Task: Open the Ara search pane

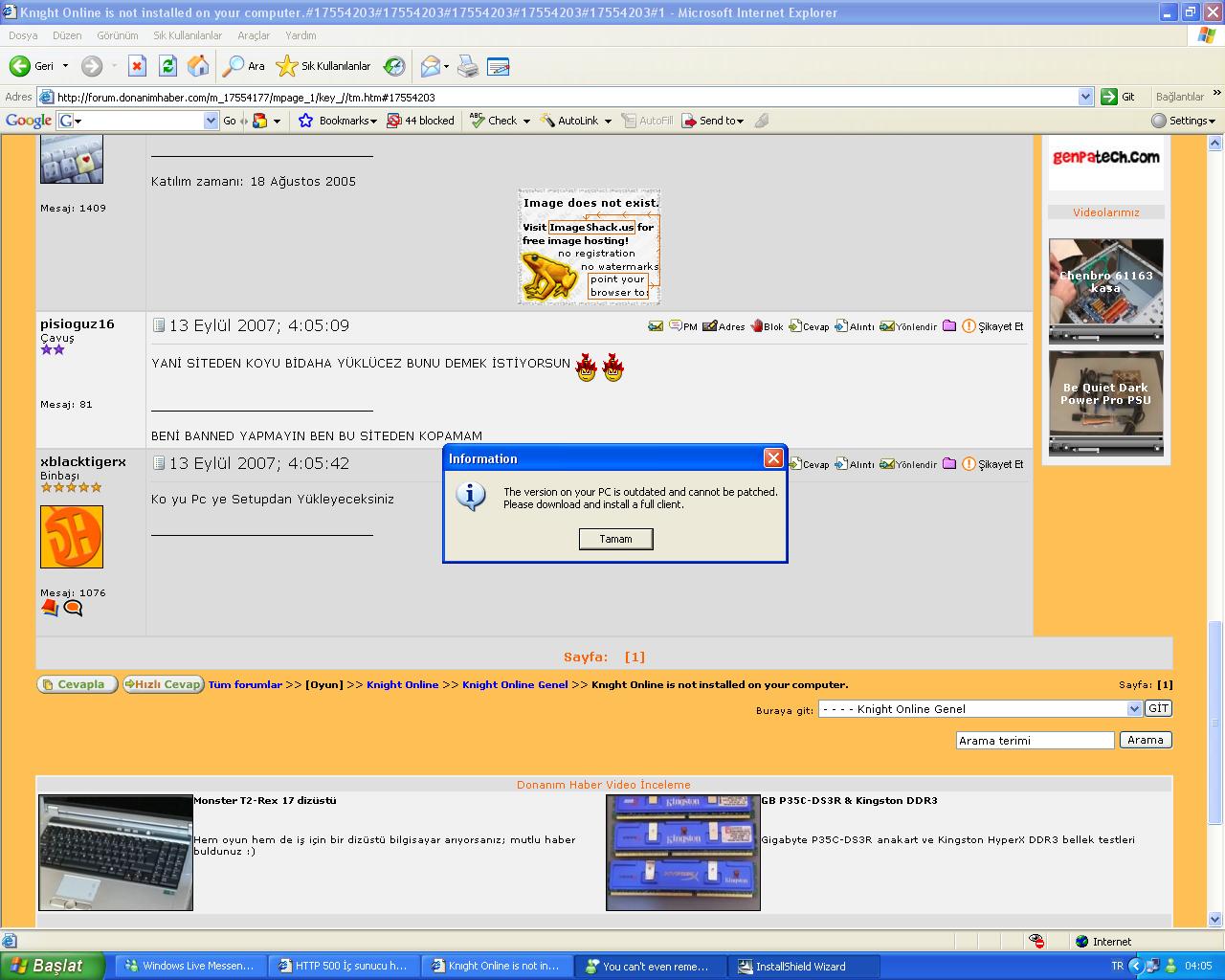Action: (243, 66)
